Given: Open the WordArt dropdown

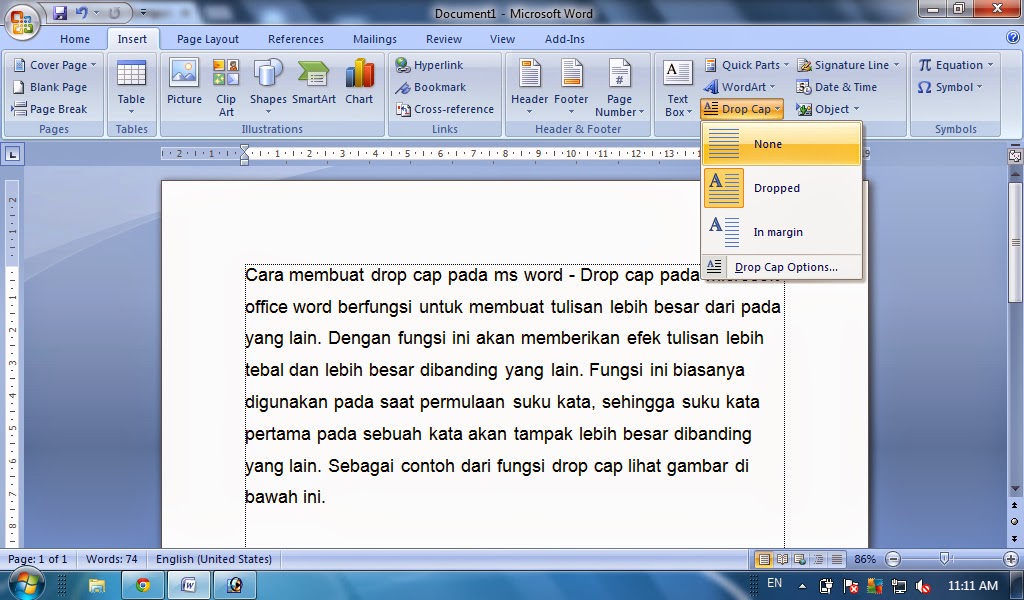Looking at the screenshot, I should tap(738, 87).
